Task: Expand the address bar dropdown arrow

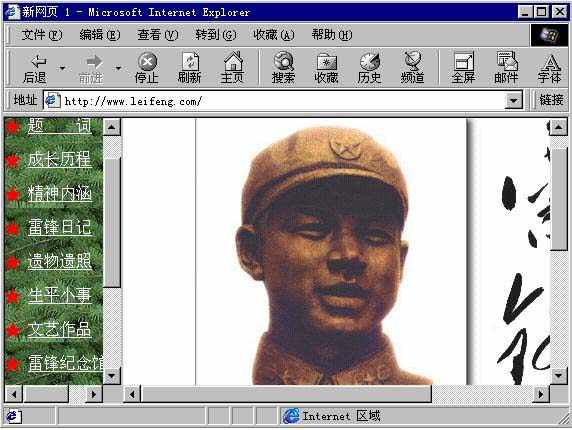Action: point(514,100)
